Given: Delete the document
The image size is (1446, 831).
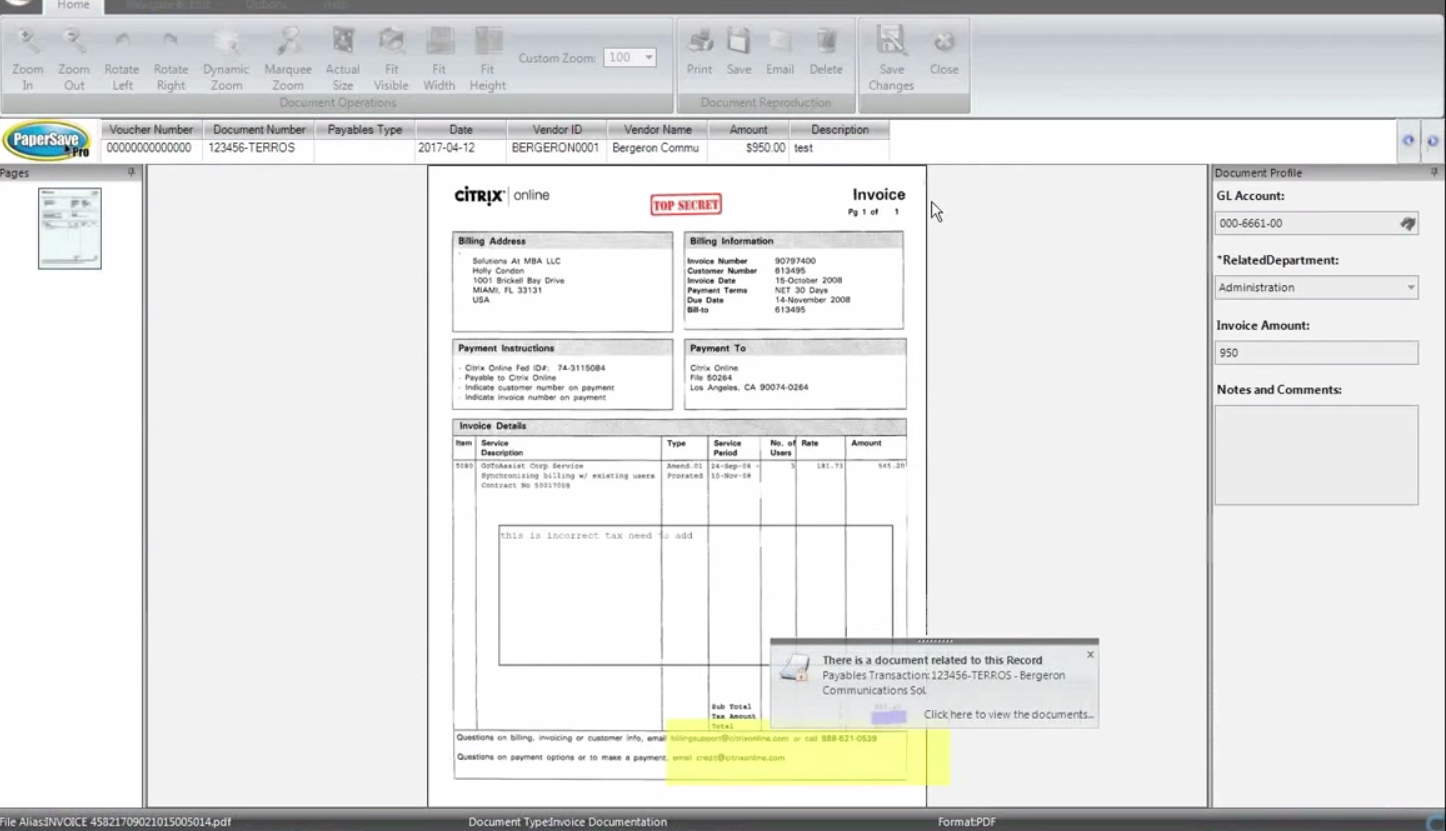Looking at the screenshot, I should pyautogui.click(x=826, y=51).
